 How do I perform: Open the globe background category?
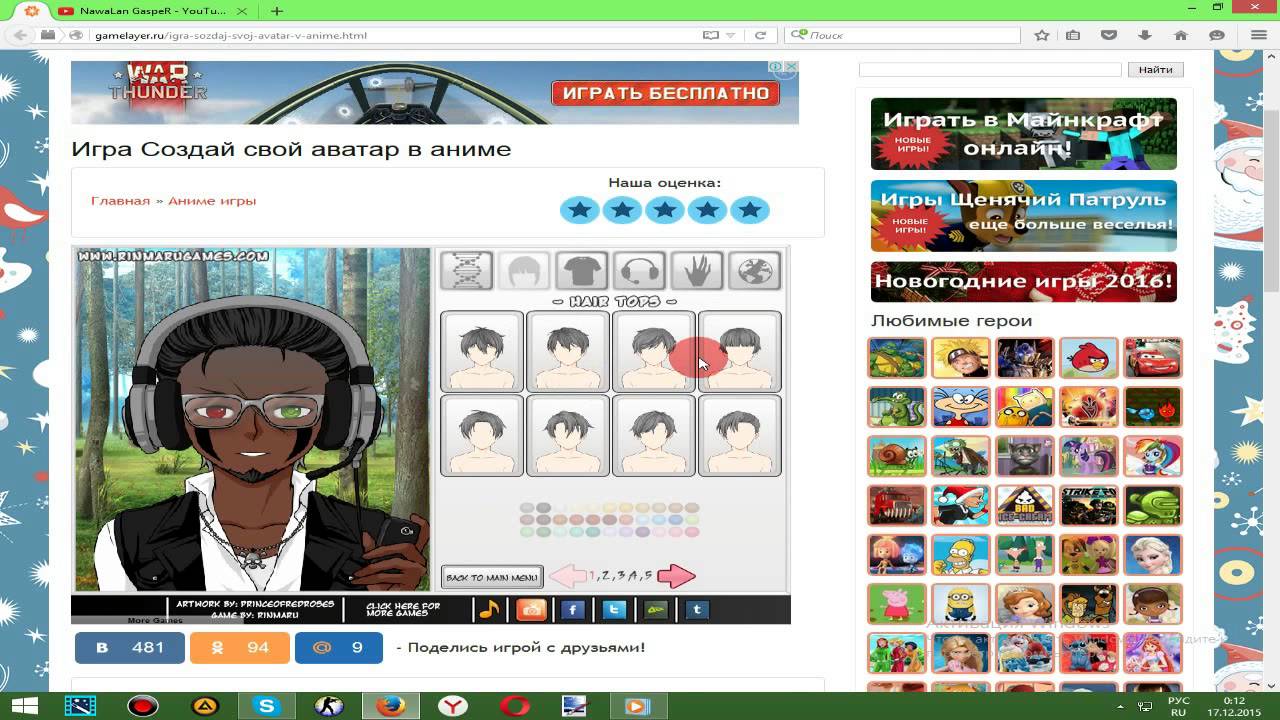[754, 270]
